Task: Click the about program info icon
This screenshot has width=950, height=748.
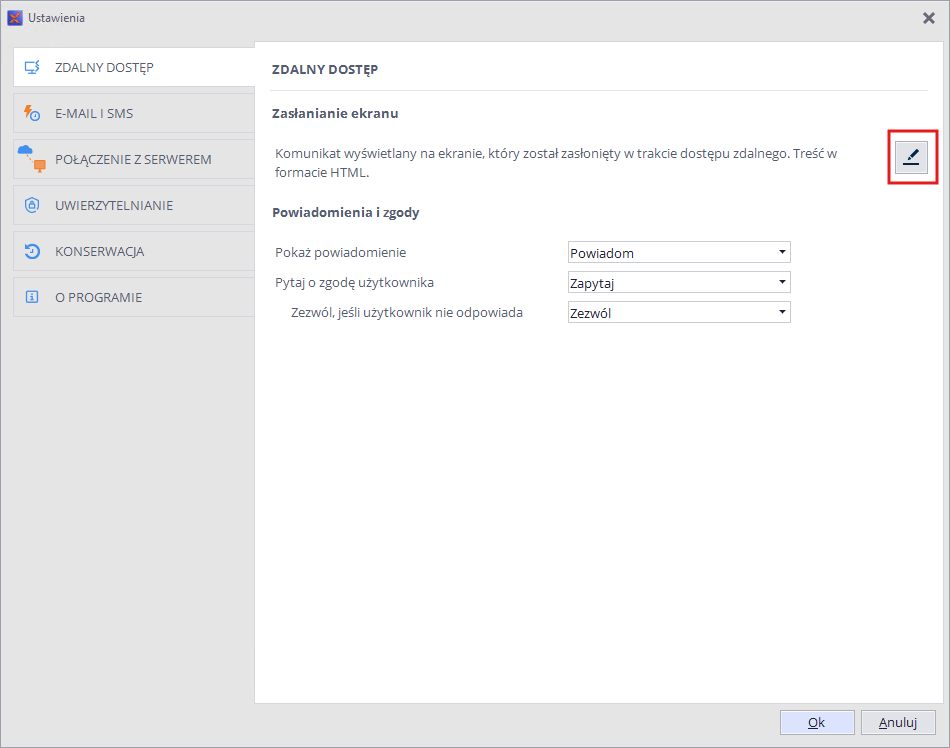Action: 32,297
